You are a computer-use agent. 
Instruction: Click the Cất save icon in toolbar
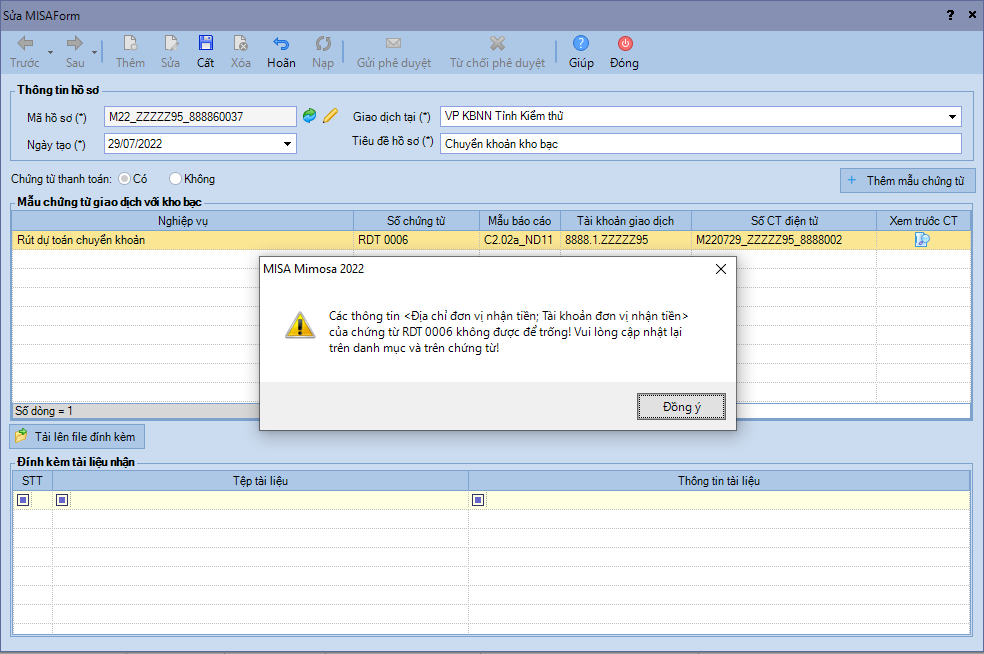[x=205, y=44]
